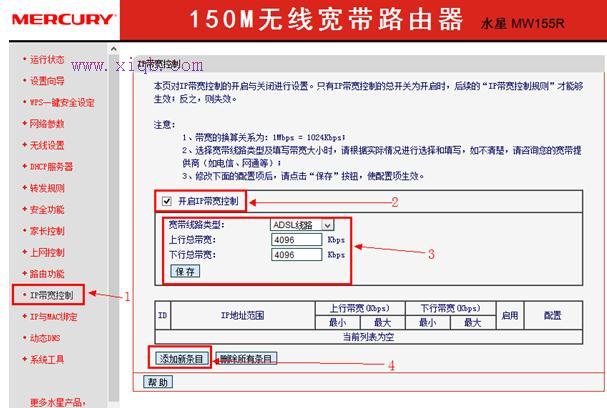The image size is (607, 408).
Task: Open 运行状态 in the sidebar
Action: [46, 60]
